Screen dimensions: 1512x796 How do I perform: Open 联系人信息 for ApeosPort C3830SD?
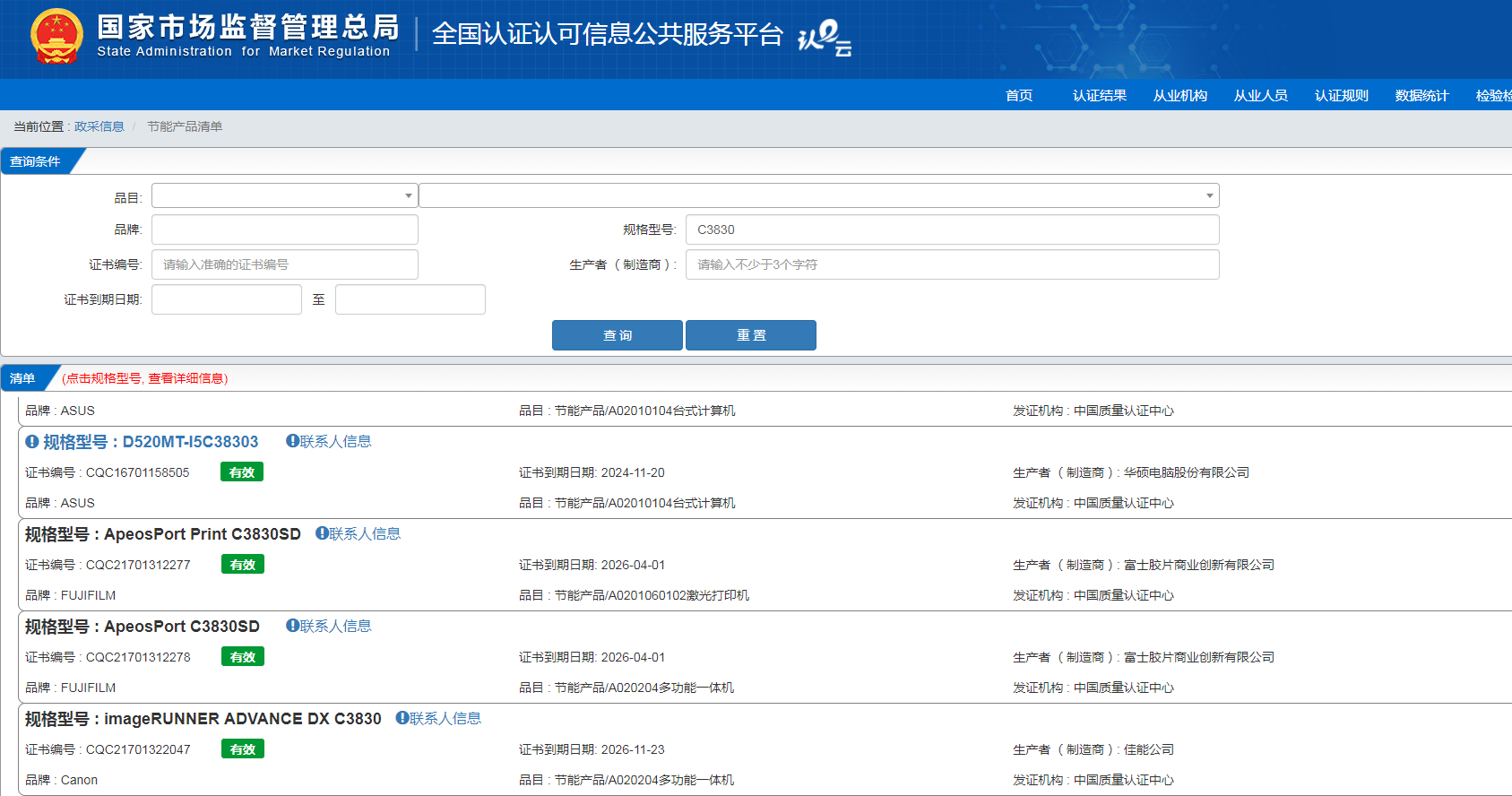329,626
